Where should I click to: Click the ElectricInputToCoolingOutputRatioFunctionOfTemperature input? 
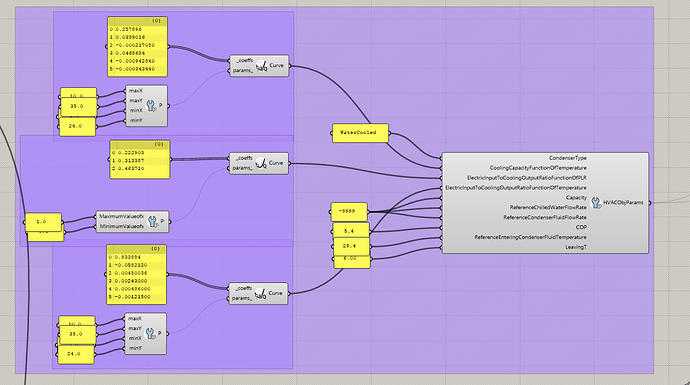516,188
